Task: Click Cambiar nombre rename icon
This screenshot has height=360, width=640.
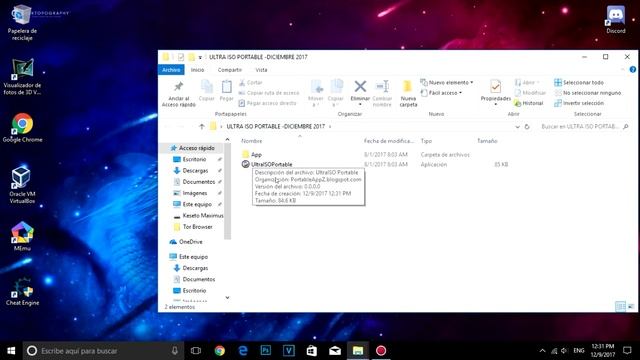Action: (x=382, y=86)
